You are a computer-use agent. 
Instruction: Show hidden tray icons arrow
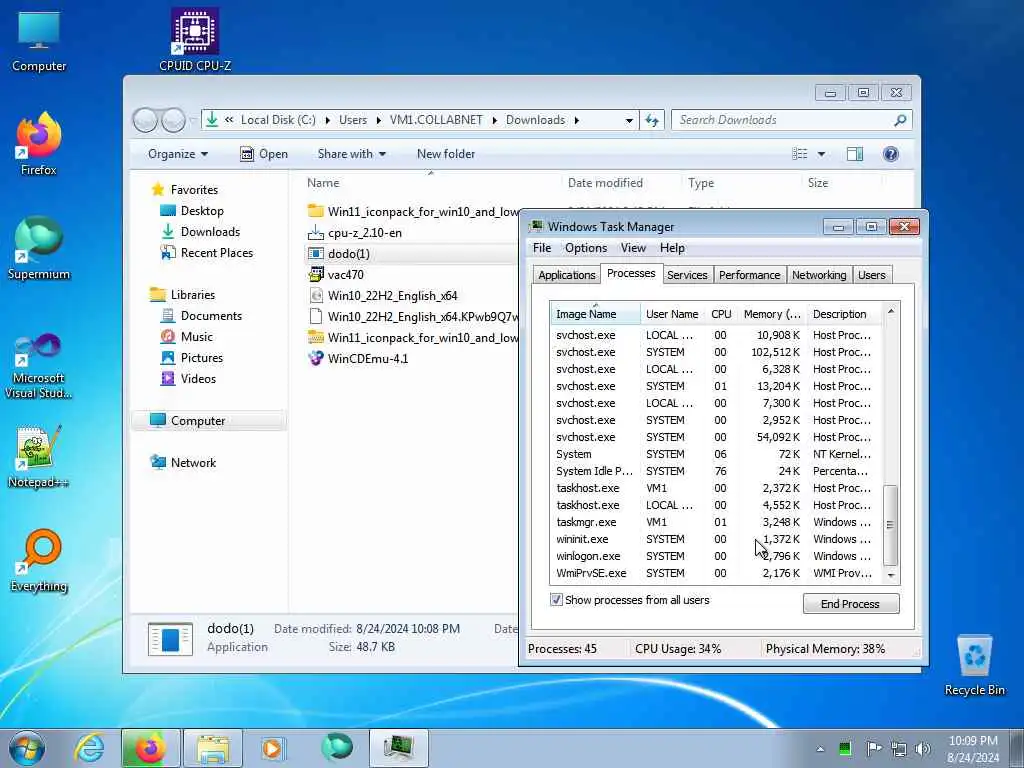pos(820,749)
